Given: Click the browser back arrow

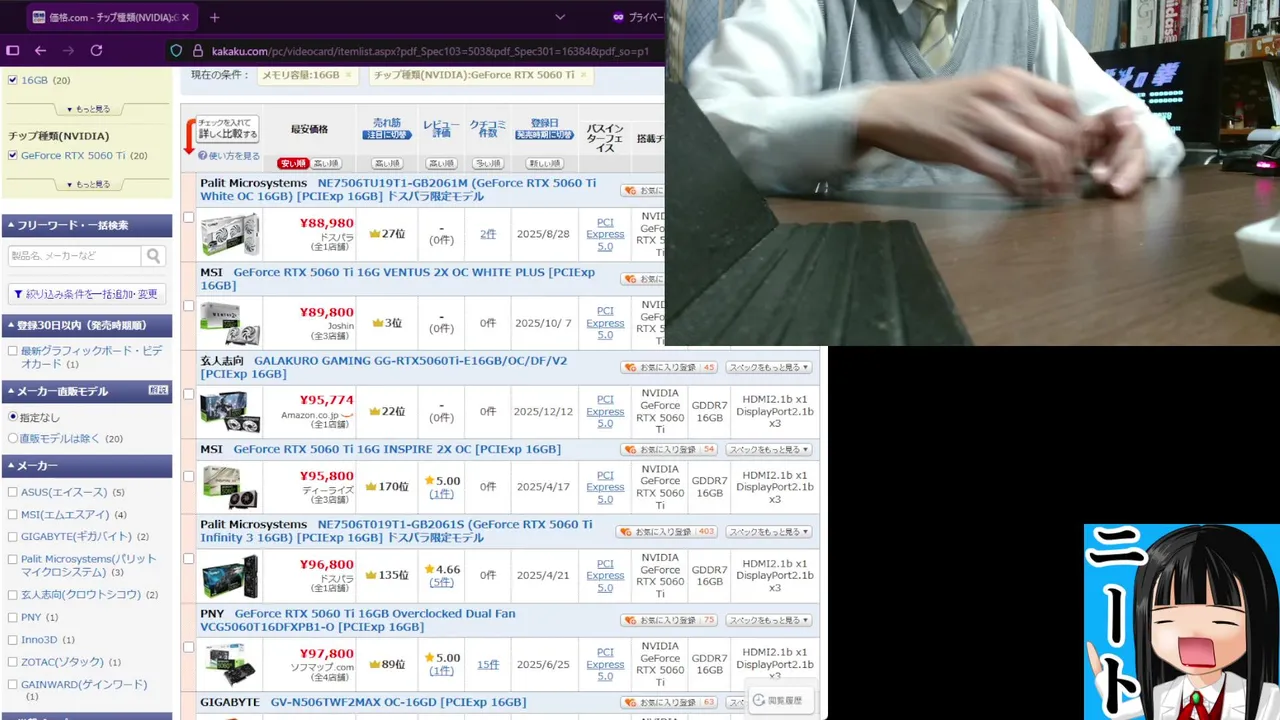Looking at the screenshot, I should point(40,50).
